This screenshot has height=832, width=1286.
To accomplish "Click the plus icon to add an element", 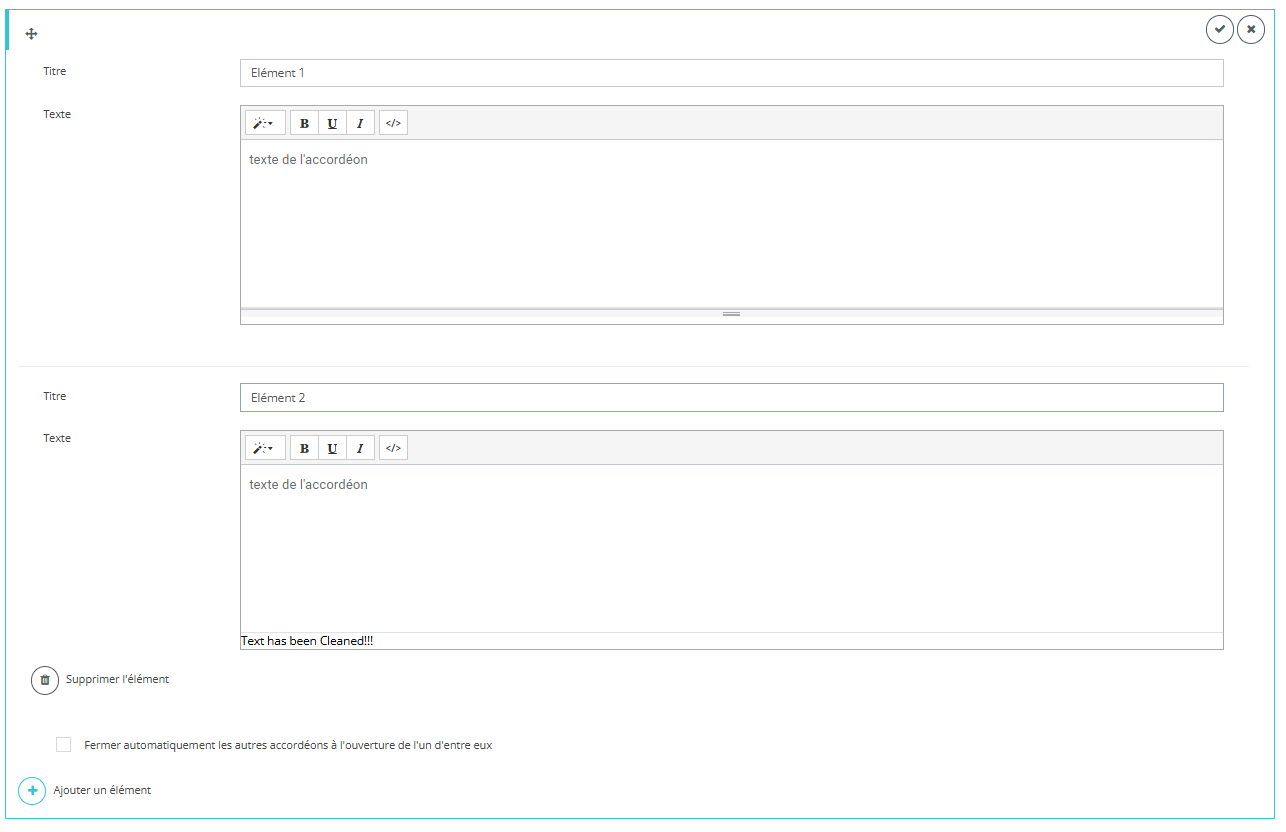I will 32,791.
